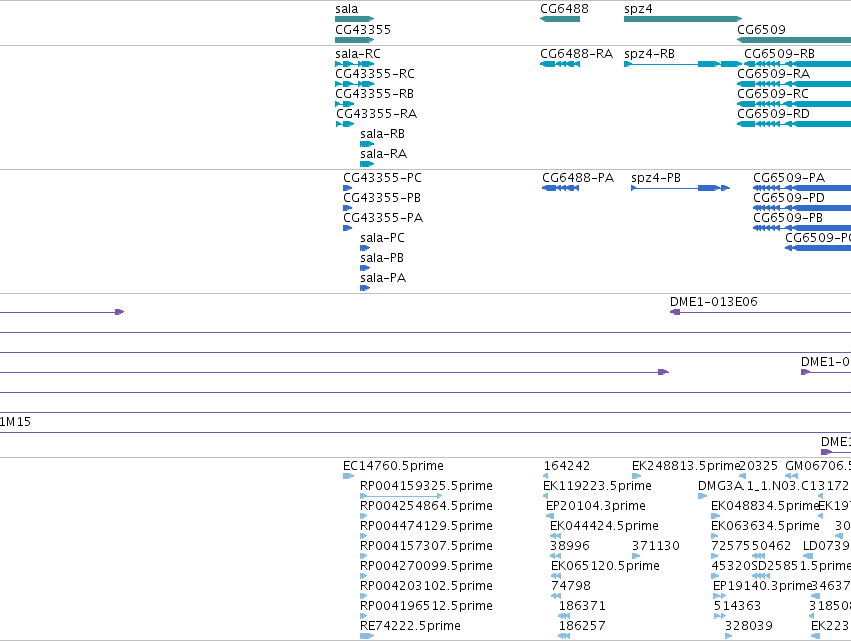Image resolution: width=851 pixels, height=641 pixels.
Task: Click the CG6488-RA transcript glyph
Action: tap(560, 64)
